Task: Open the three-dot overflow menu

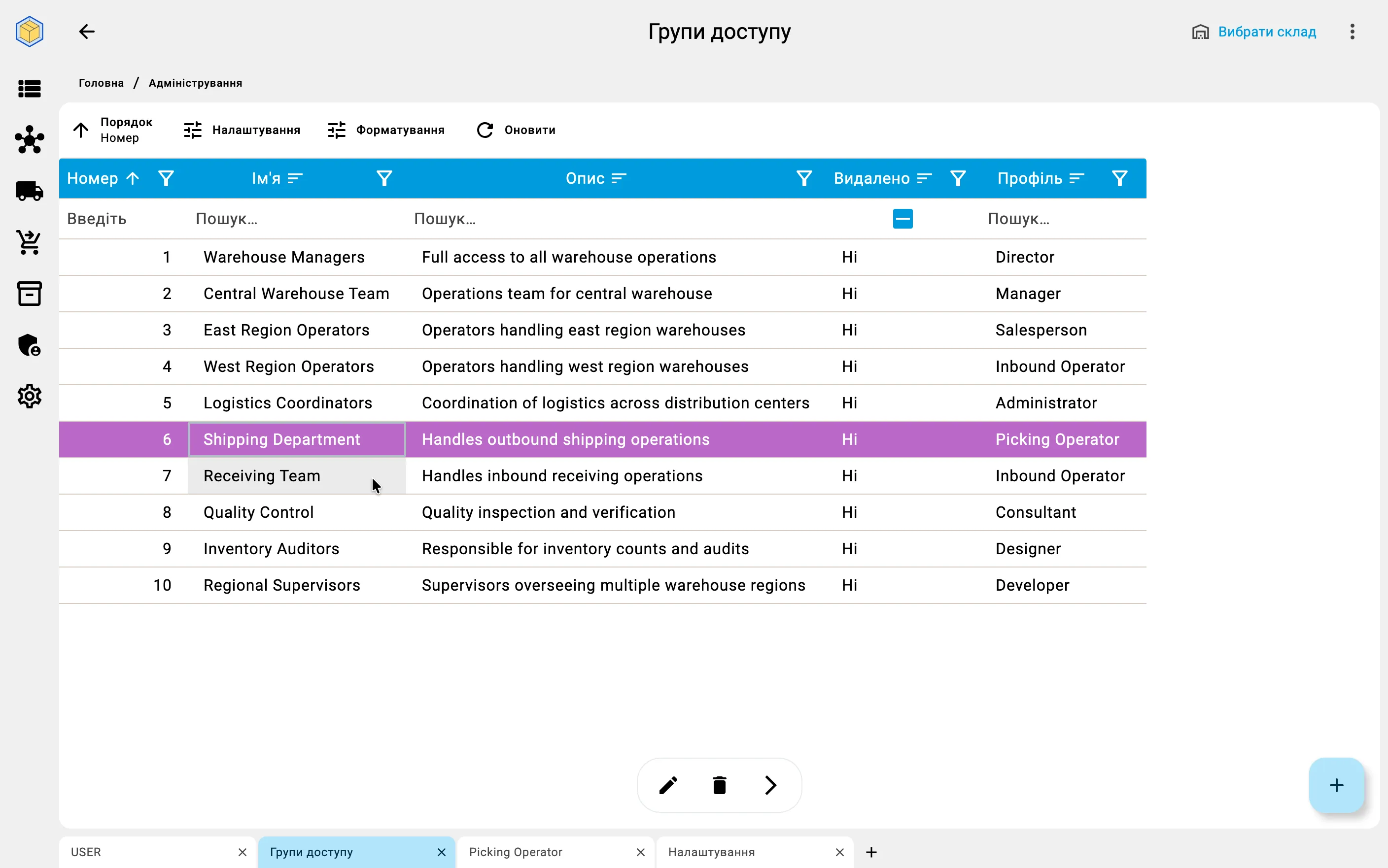Action: pos(1352,32)
